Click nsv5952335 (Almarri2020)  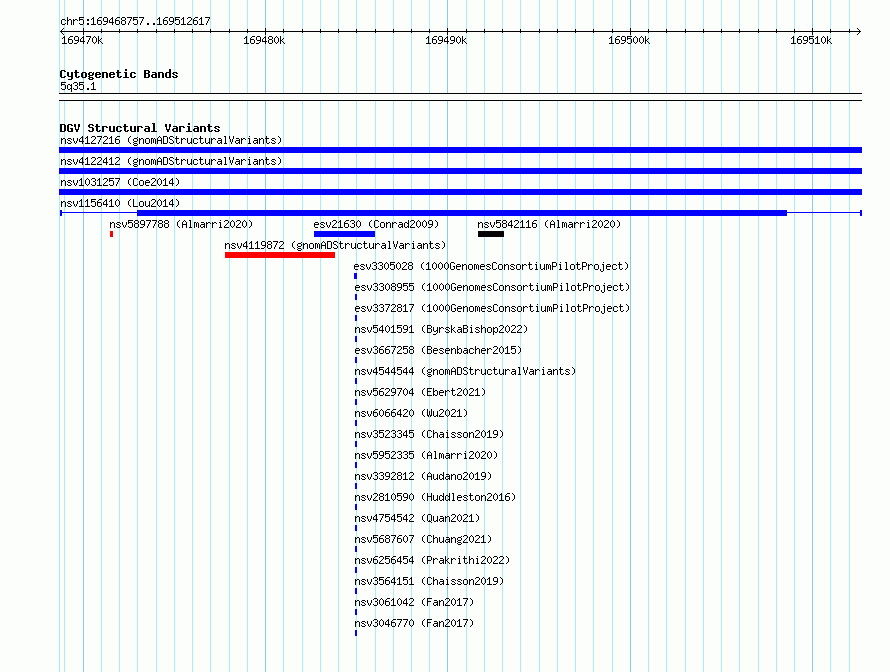pyautogui.click(x=426, y=455)
